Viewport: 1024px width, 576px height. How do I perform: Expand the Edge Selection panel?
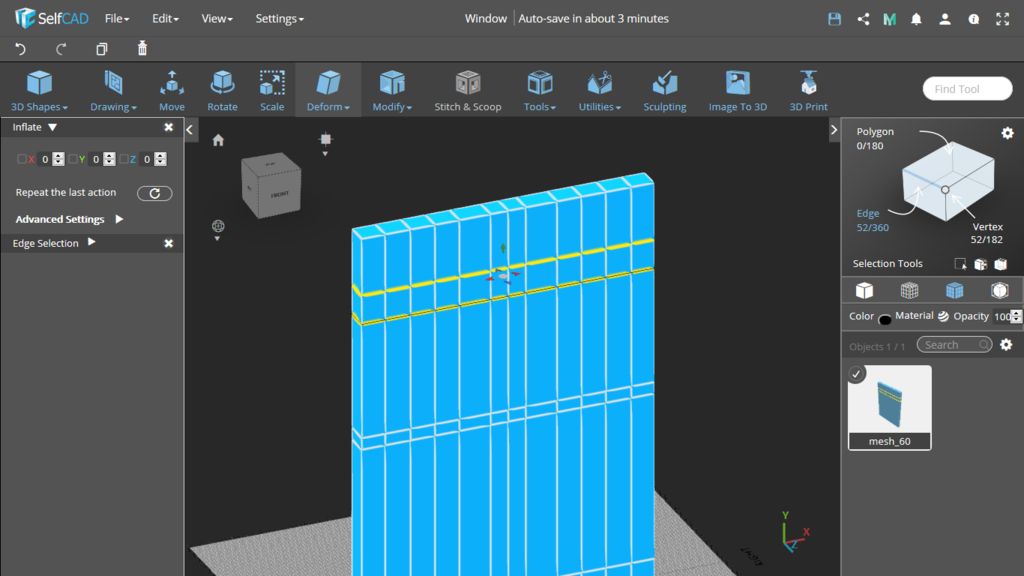92,243
